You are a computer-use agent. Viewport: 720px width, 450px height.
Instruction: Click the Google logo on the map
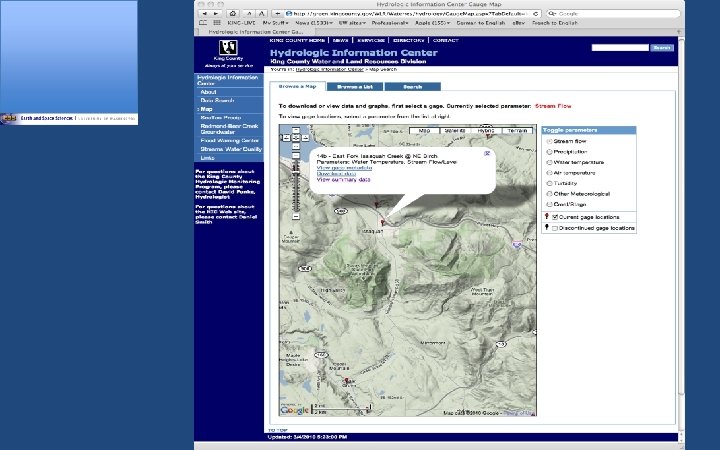click(x=295, y=410)
